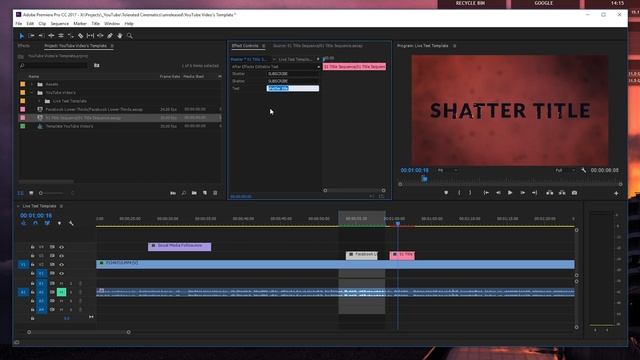This screenshot has height=360, width=640.
Task: Select the Razor tool
Action: click(80, 36)
